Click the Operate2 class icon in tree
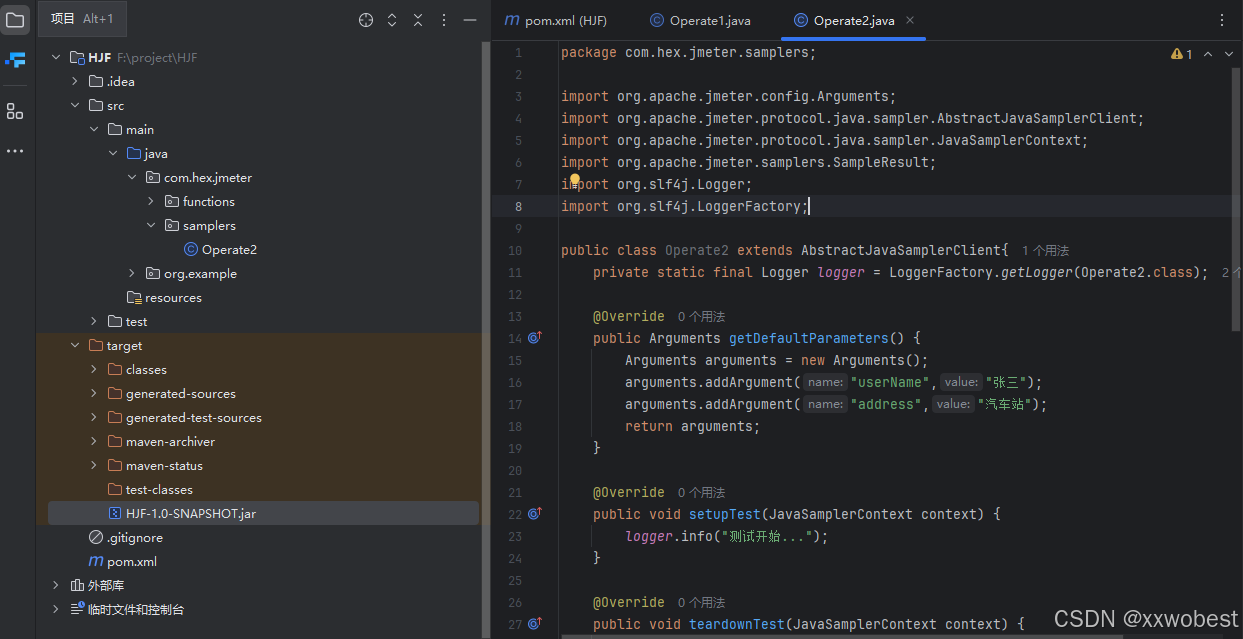Screen dimensions: 1243x639 pyautogui.click(x=191, y=249)
